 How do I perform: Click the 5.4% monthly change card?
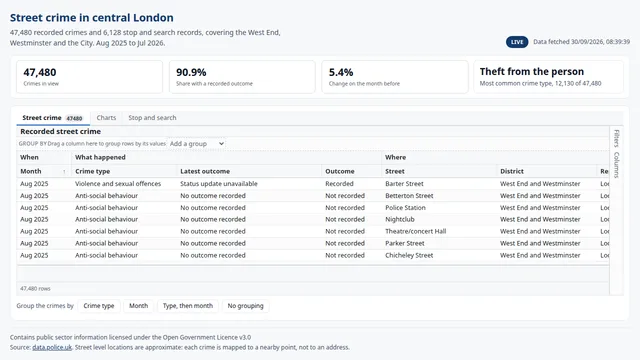tap(395, 77)
